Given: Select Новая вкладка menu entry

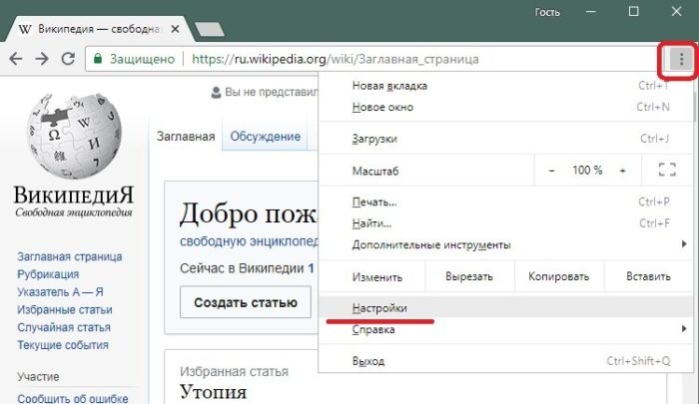Looking at the screenshot, I should click(506, 86).
